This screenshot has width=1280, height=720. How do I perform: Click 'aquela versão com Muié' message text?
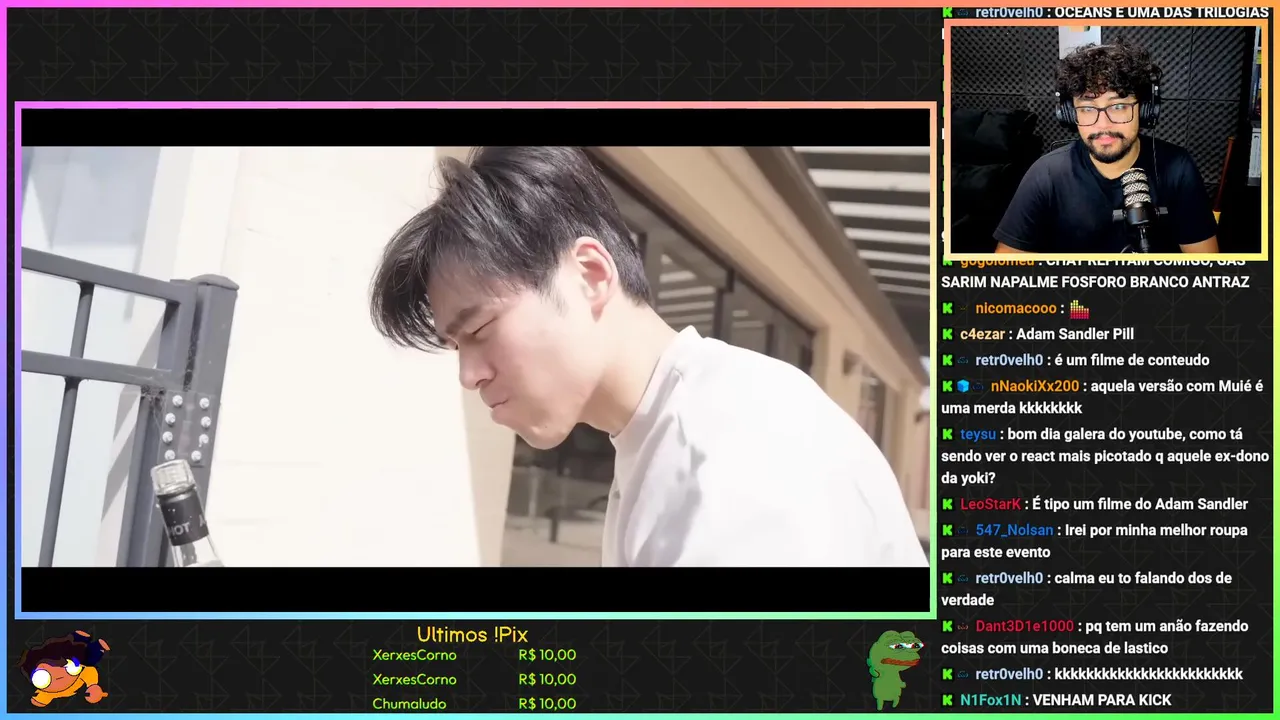[1102, 397]
